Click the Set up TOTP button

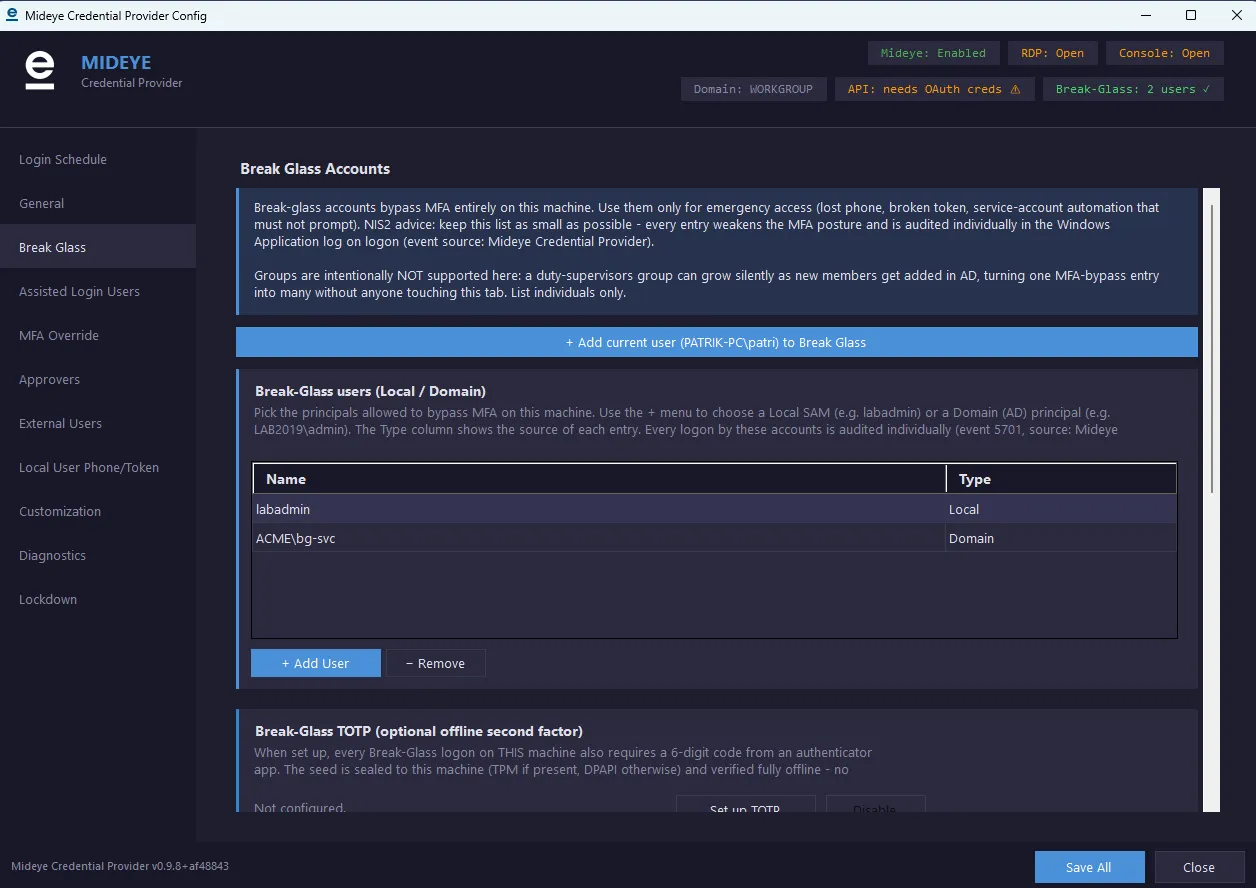click(x=745, y=804)
